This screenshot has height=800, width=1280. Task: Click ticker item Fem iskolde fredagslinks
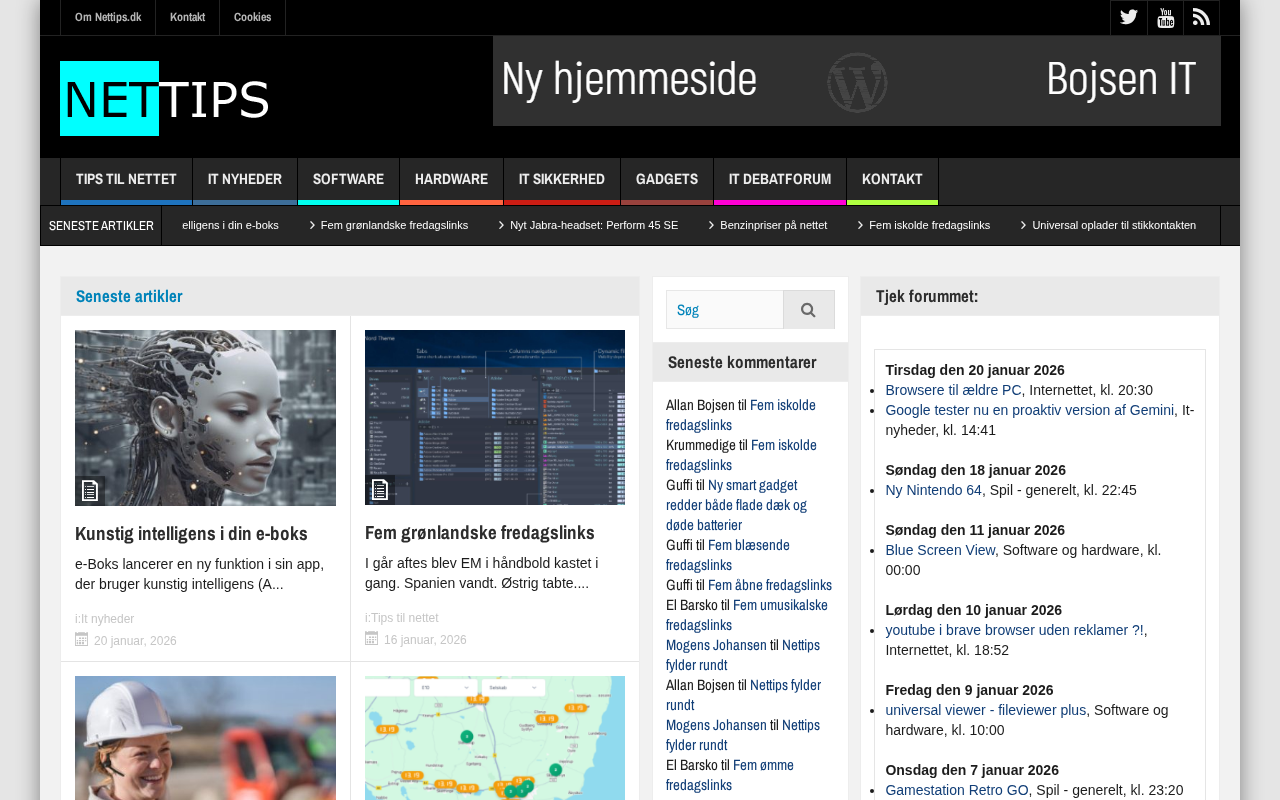(x=930, y=226)
